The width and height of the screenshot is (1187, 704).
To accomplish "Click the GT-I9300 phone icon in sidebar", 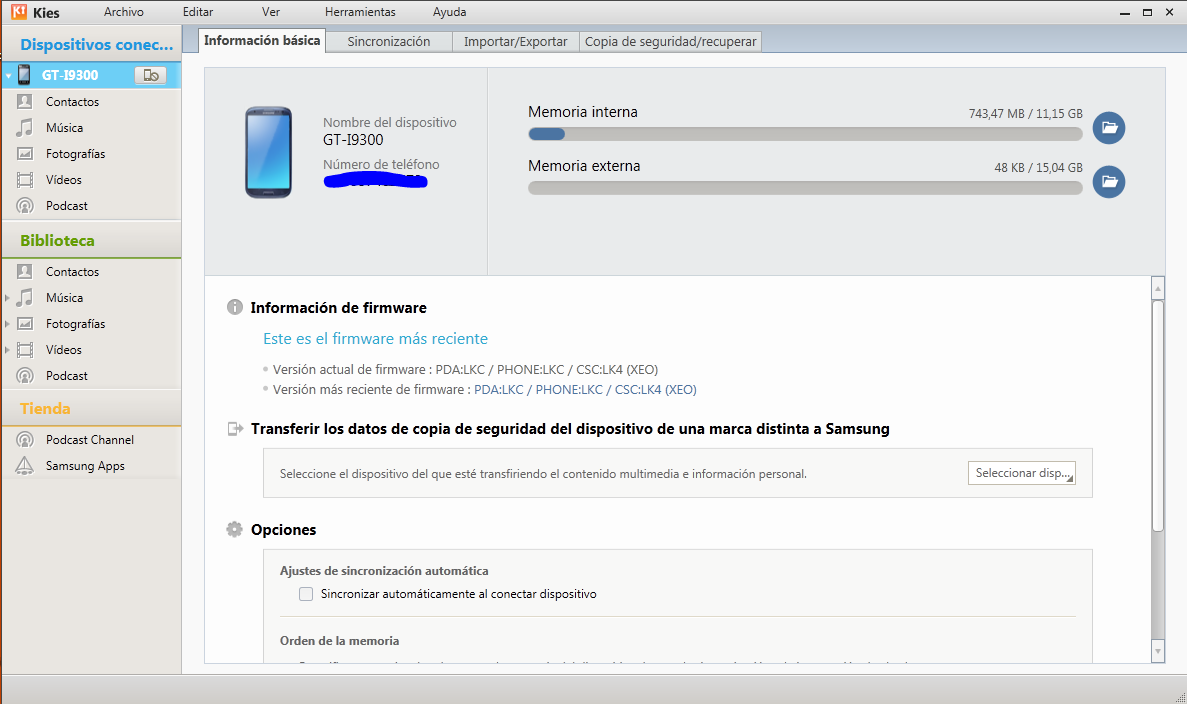I will (24, 74).
